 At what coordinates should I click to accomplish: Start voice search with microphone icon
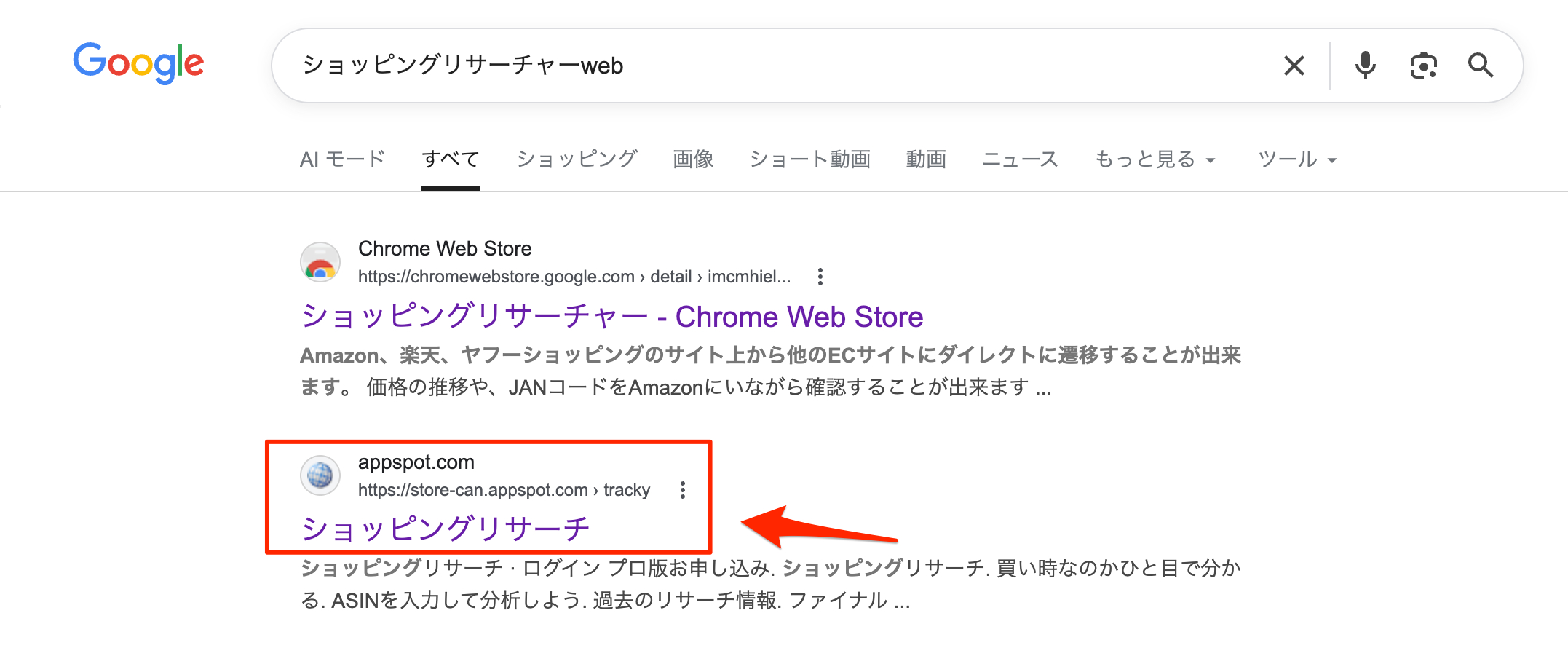point(1365,66)
